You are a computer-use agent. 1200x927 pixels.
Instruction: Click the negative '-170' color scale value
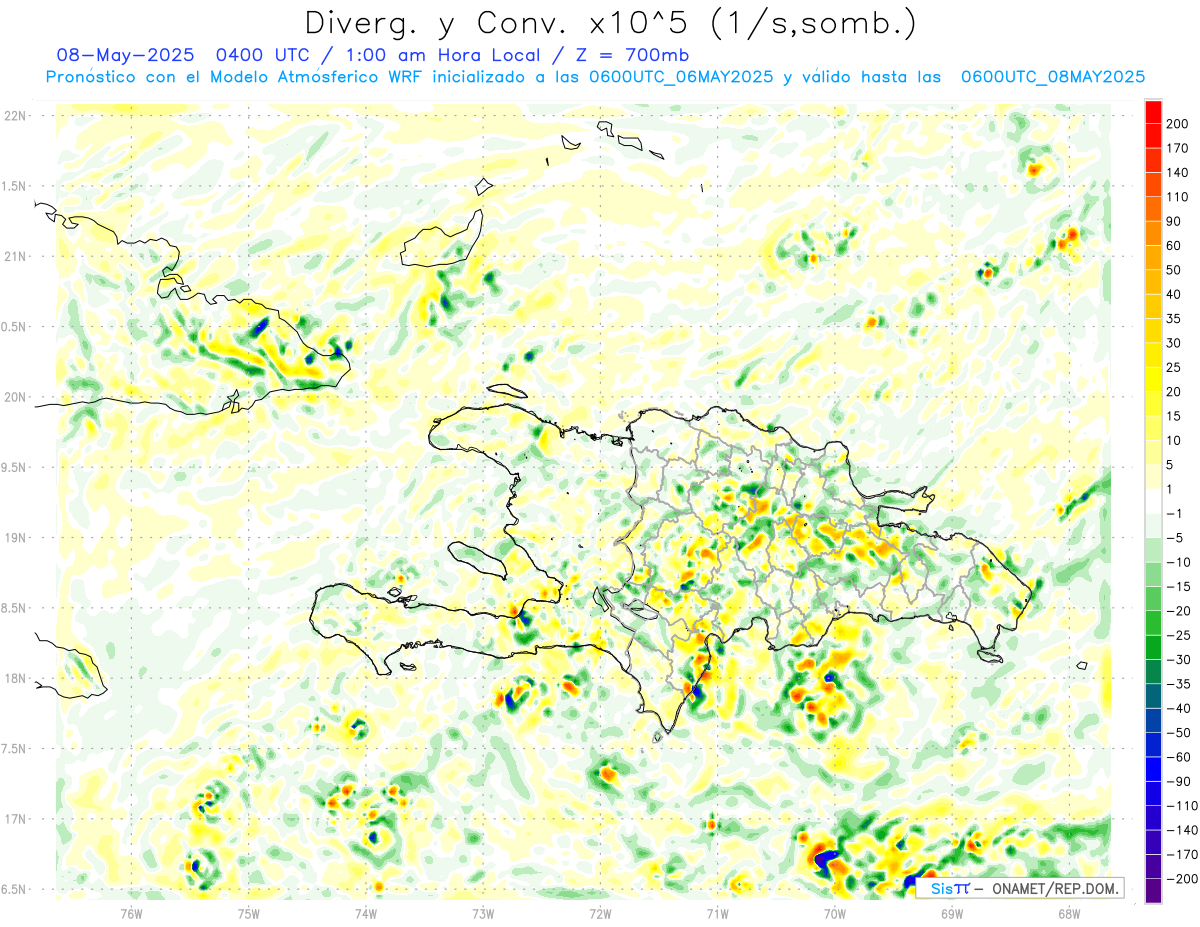[x=1180, y=855]
